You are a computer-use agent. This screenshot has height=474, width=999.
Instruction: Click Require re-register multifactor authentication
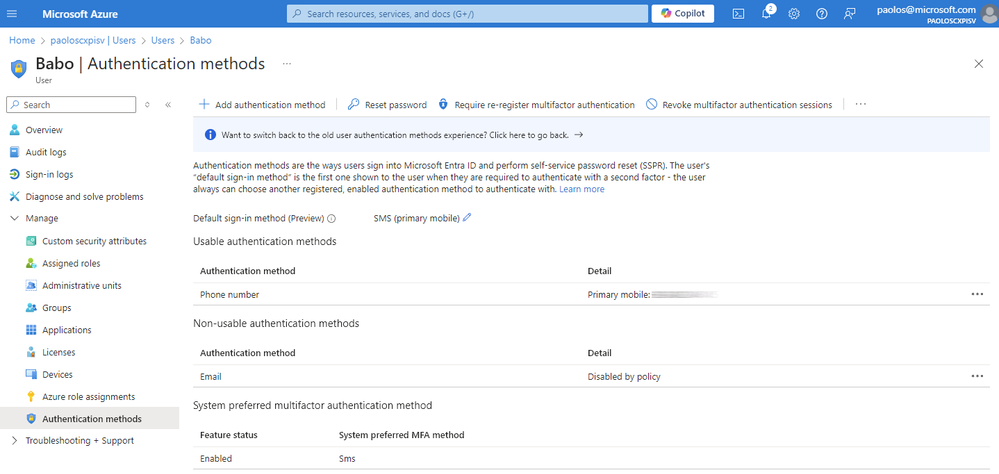point(536,104)
